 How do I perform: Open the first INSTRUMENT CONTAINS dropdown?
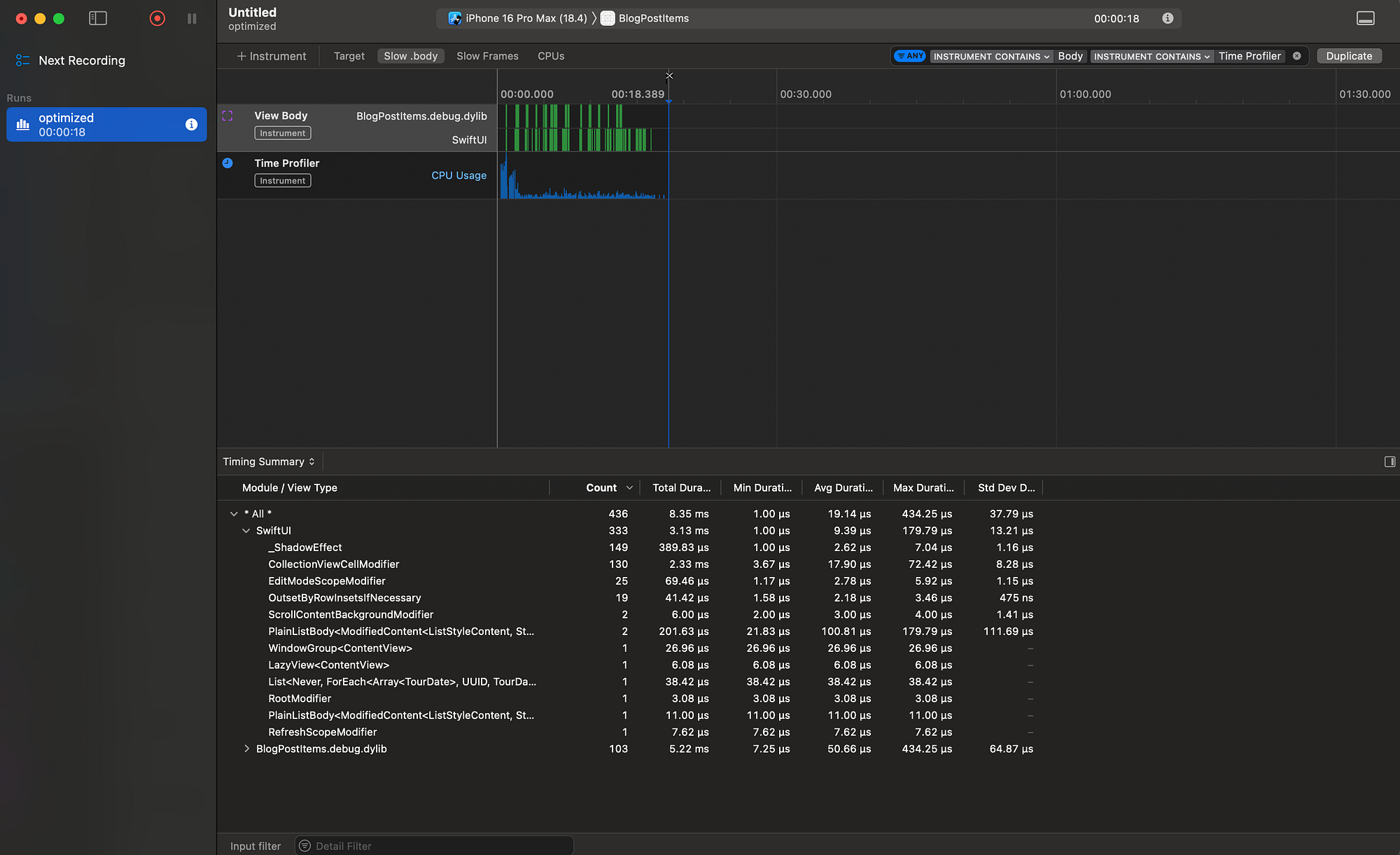click(990, 56)
